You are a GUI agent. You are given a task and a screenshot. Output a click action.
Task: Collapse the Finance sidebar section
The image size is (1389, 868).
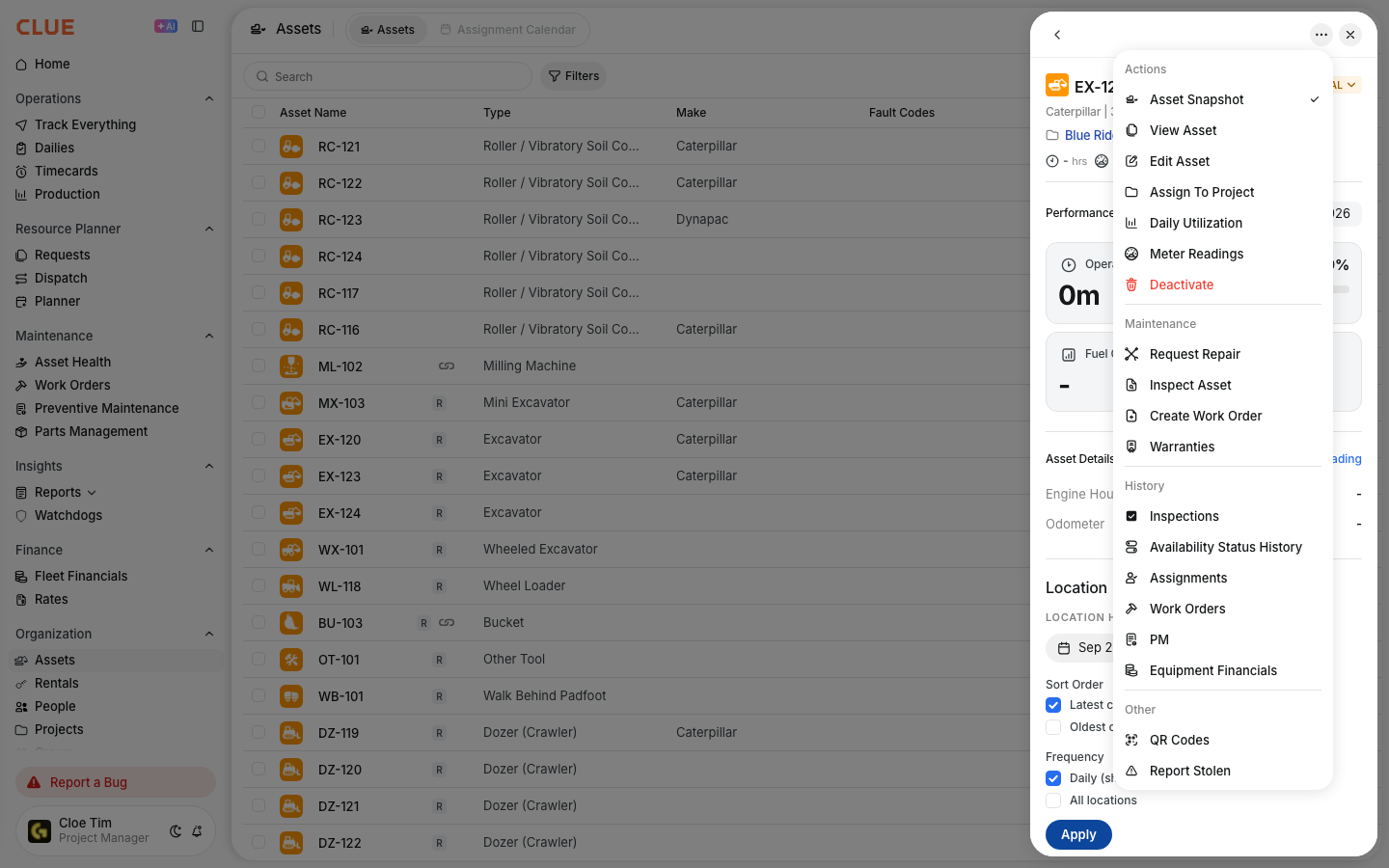pyautogui.click(x=209, y=550)
